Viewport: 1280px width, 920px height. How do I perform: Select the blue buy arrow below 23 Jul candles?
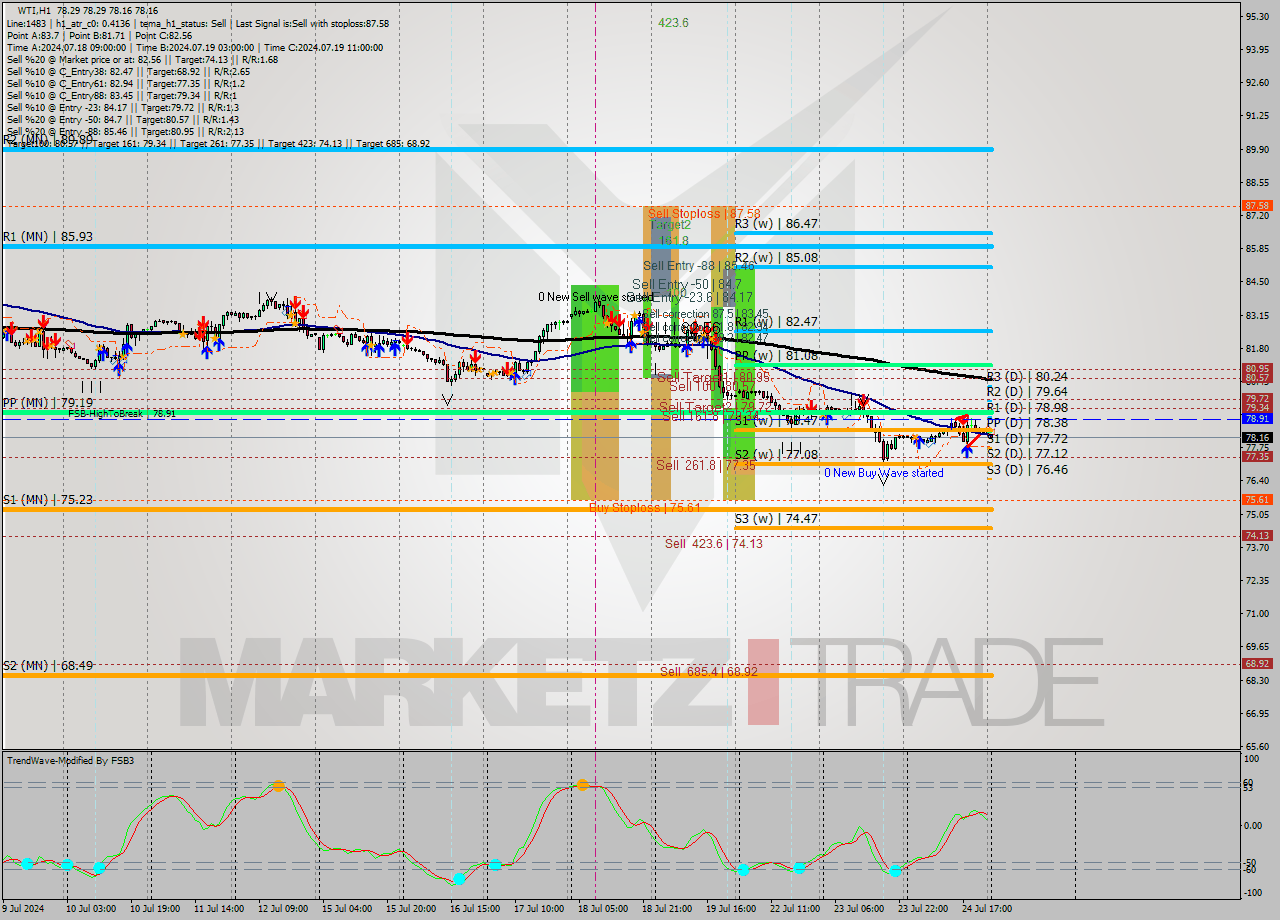click(920, 443)
